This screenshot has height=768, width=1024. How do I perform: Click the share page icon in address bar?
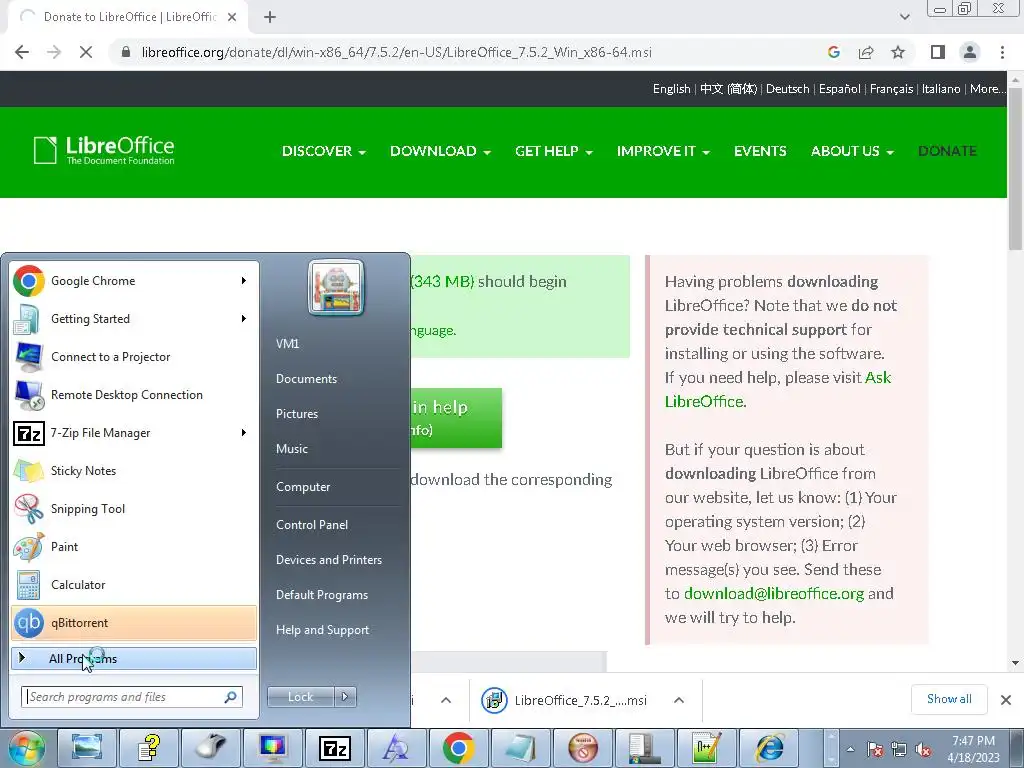click(x=866, y=52)
